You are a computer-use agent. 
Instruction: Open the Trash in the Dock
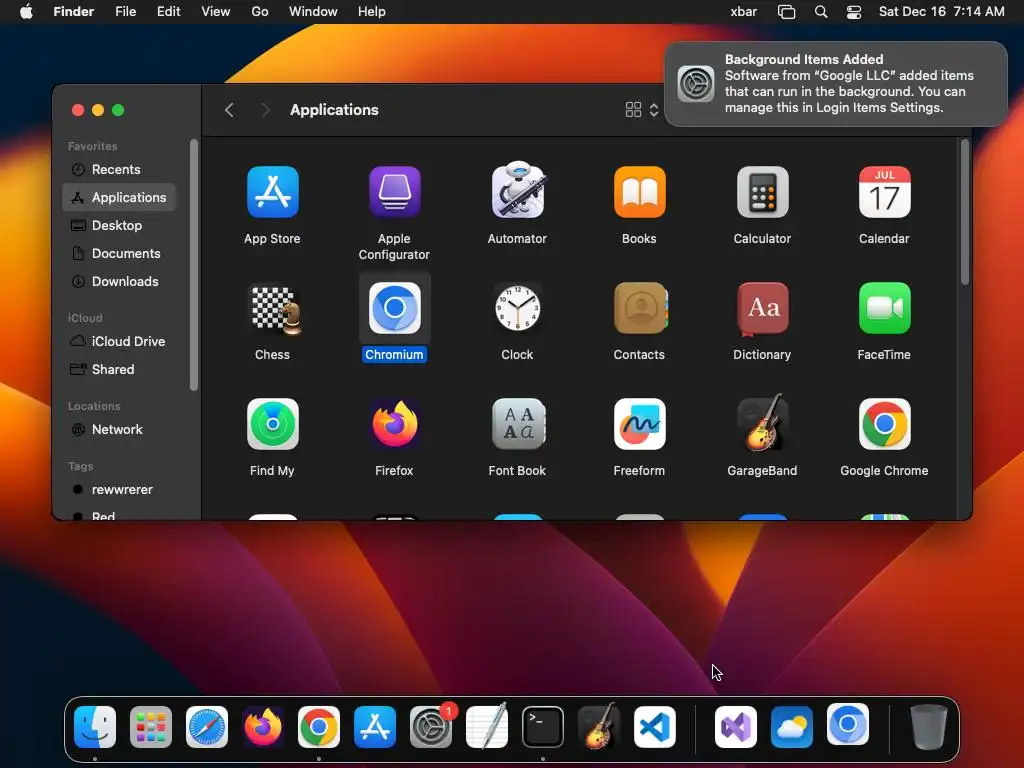click(x=929, y=727)
